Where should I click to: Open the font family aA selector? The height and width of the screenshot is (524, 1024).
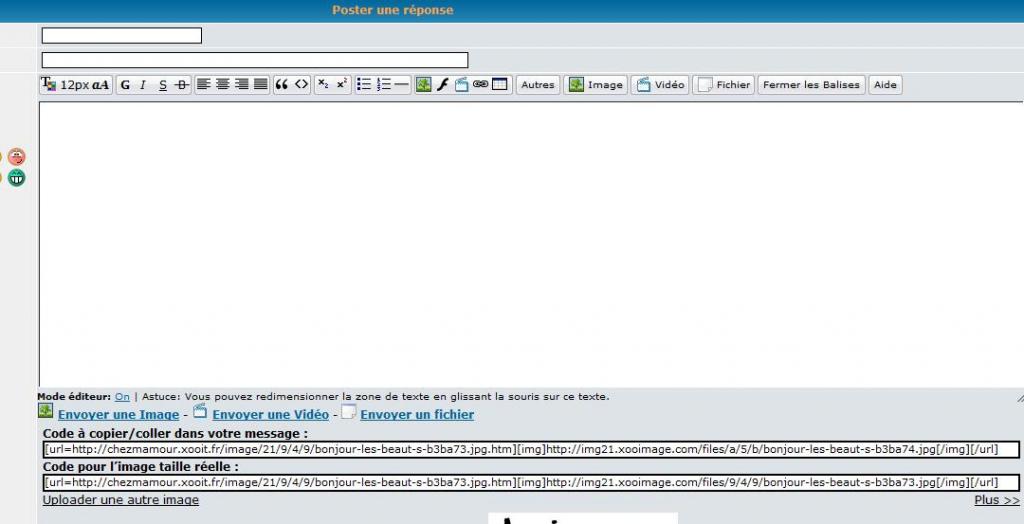click(101, 85)
